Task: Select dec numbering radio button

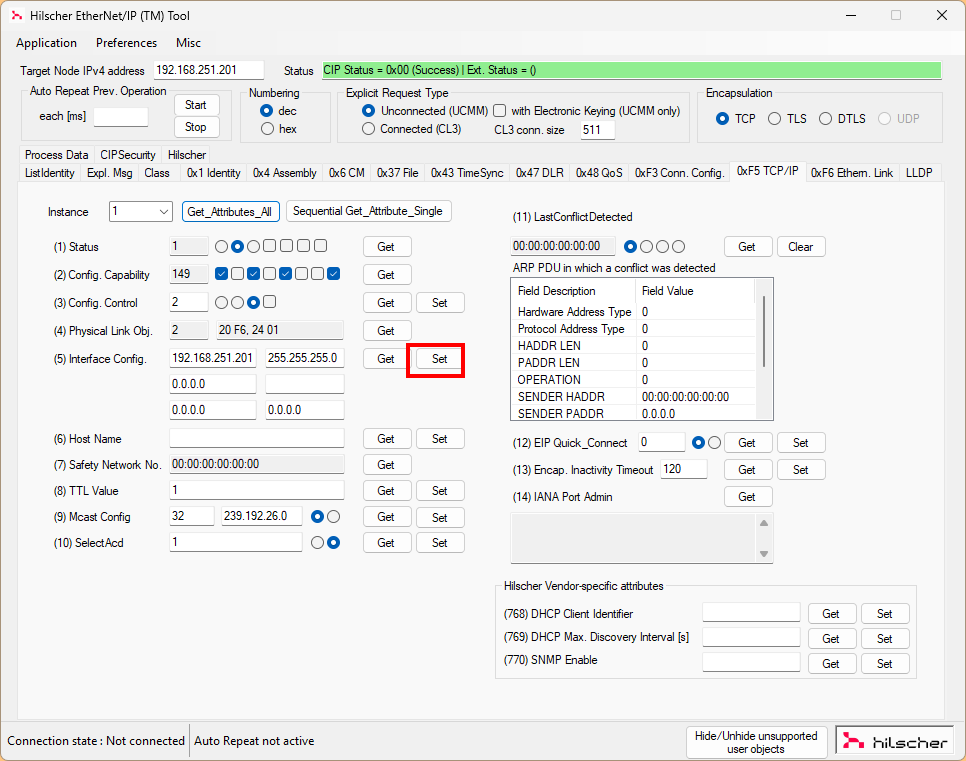Action: (x=267, y=111)
